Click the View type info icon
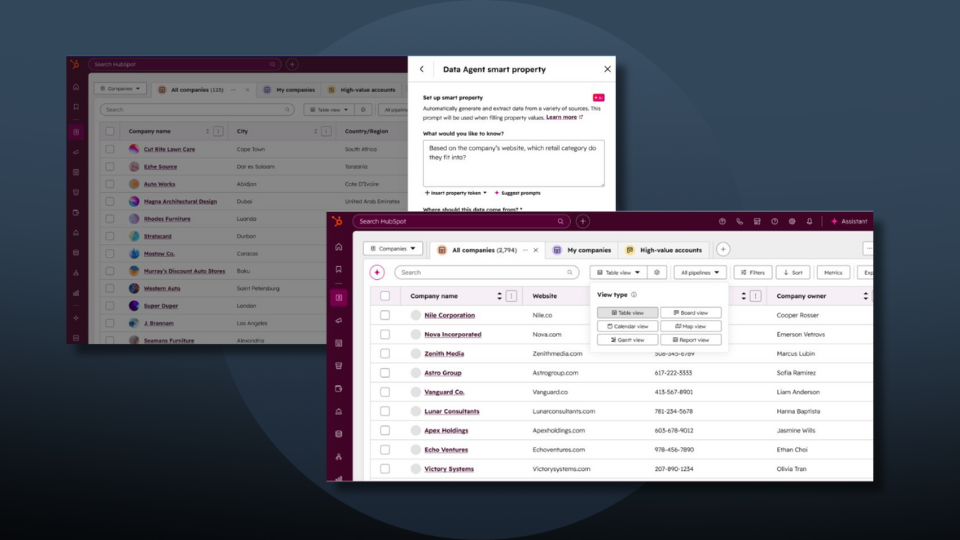The height and width of the screenshot is (540, 960). coord(634,294)
